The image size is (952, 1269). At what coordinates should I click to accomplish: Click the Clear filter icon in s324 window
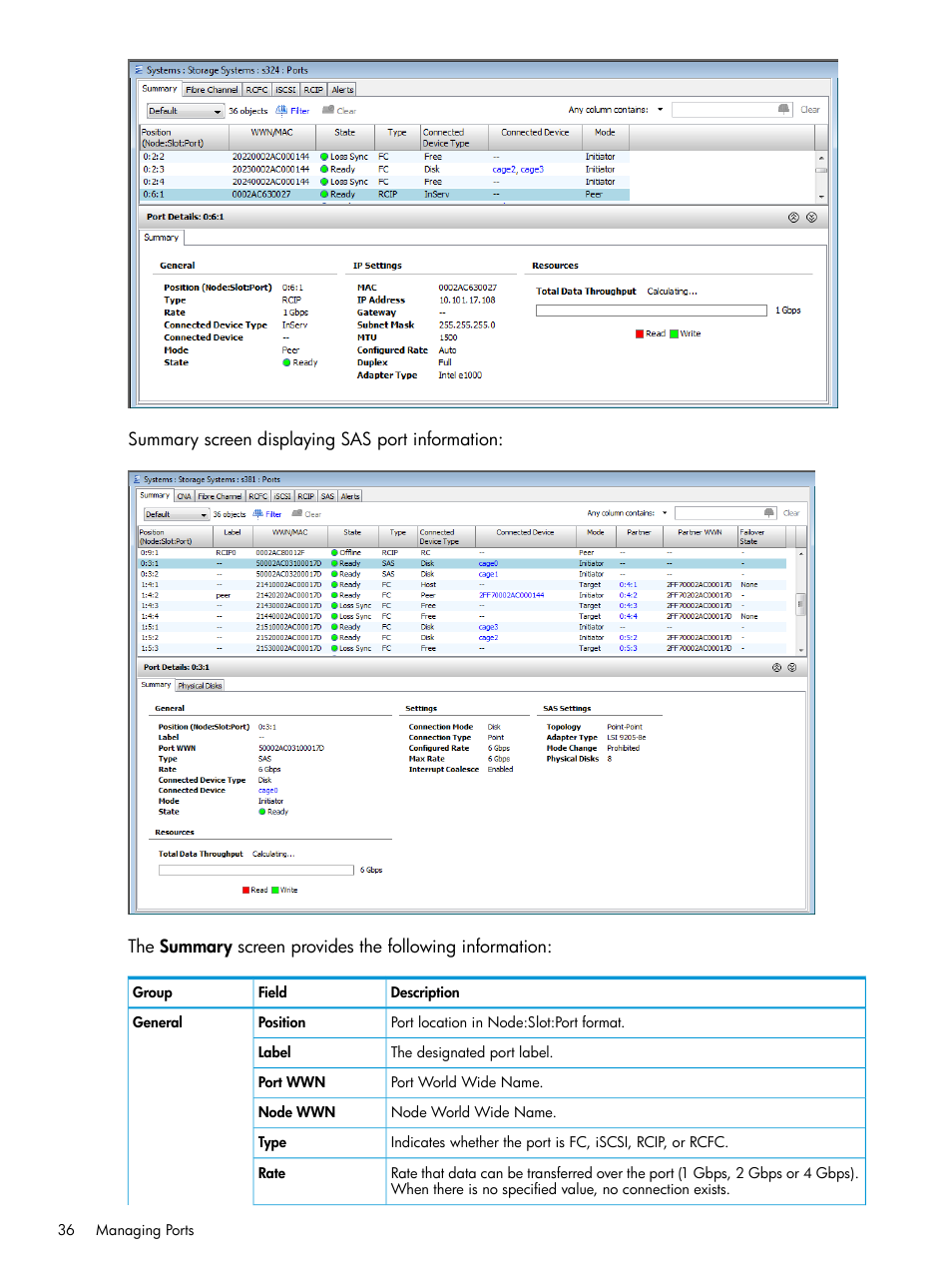click(328, 111)
